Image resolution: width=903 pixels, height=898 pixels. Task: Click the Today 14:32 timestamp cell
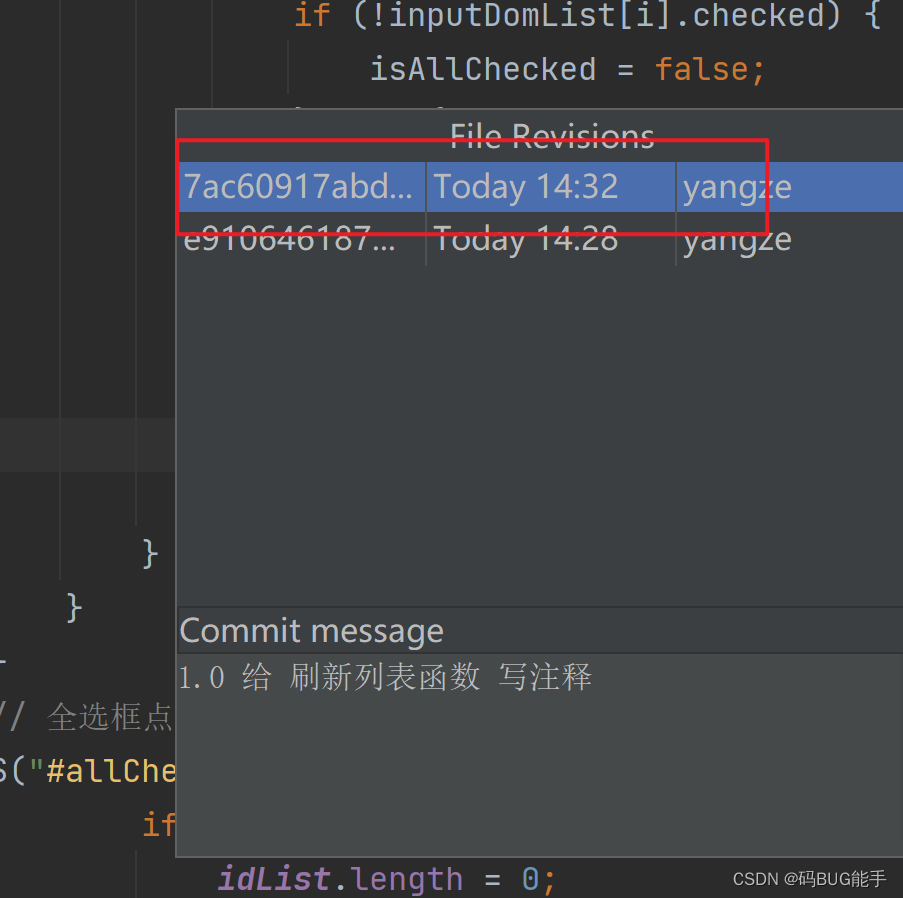point(525,187)
